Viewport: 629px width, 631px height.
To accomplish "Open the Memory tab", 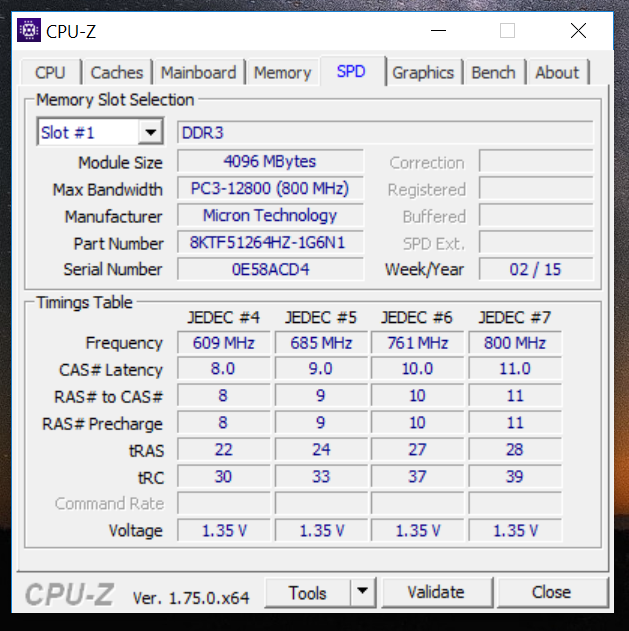I will [x=283, y=73].
